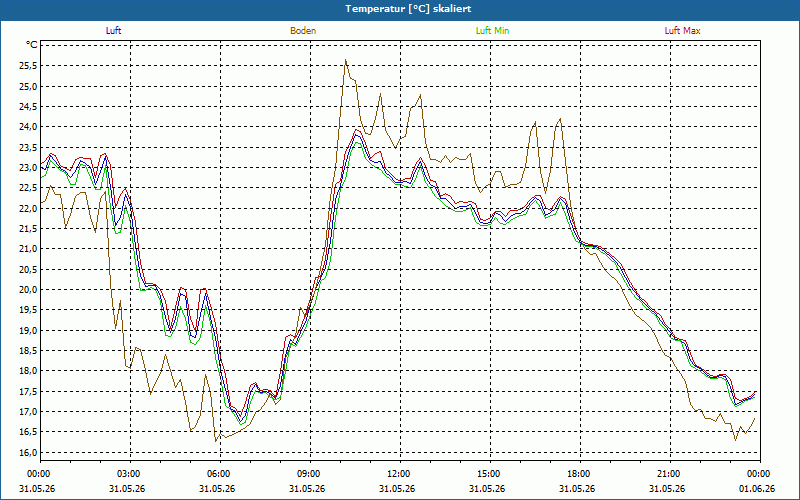
Task: Click the 17,5 y-axis label
Action: (28, 391)
